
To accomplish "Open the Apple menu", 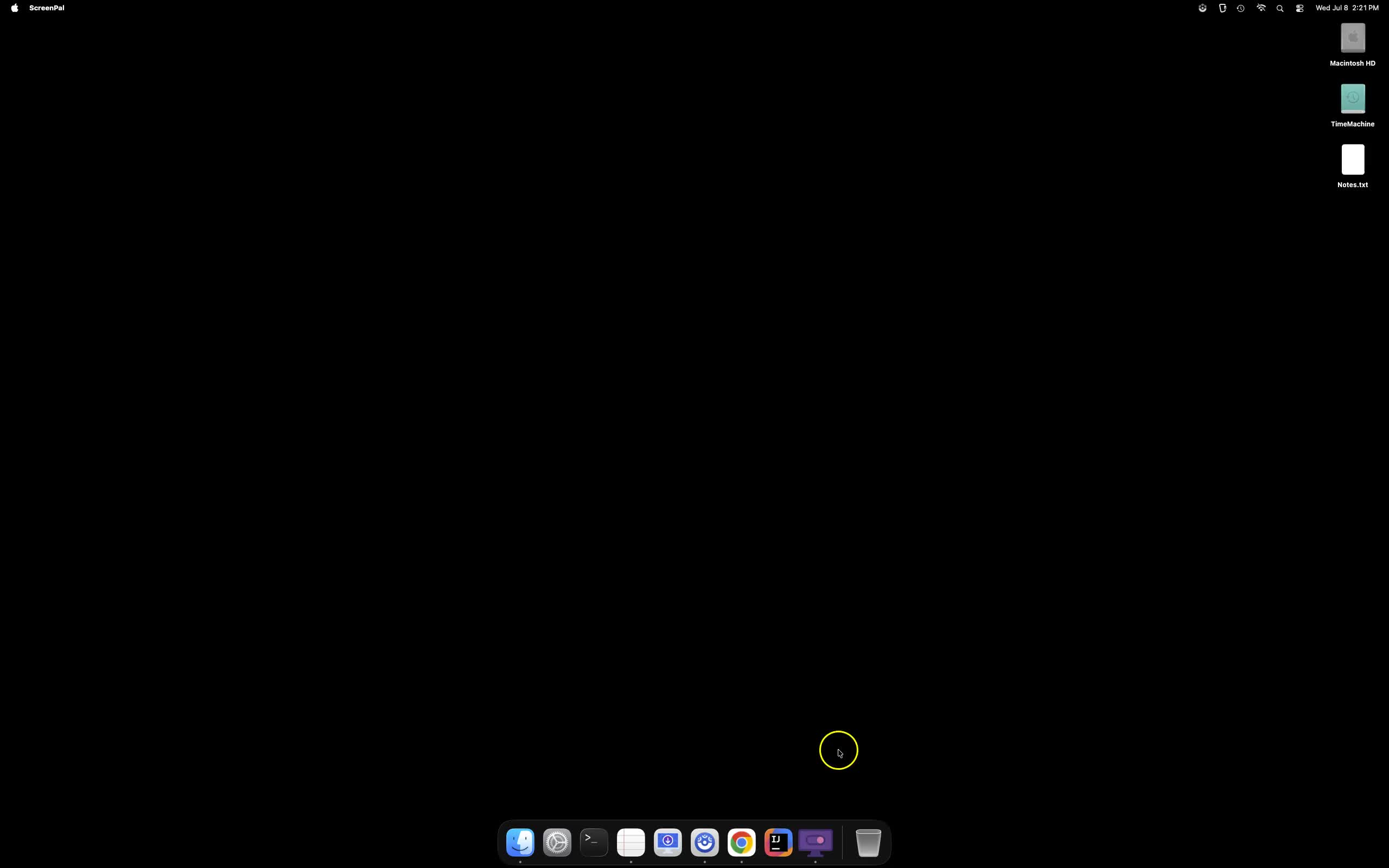I will [x=14, y=8].
